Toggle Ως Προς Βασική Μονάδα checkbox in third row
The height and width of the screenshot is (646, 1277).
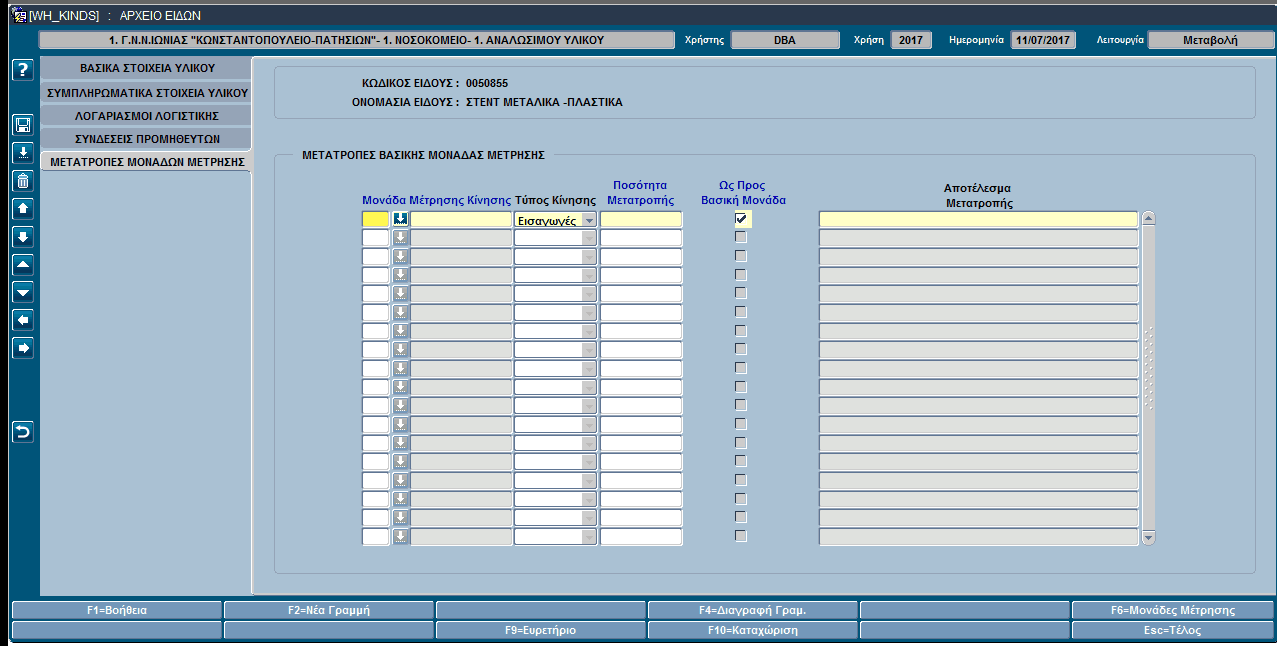point(741,257)
